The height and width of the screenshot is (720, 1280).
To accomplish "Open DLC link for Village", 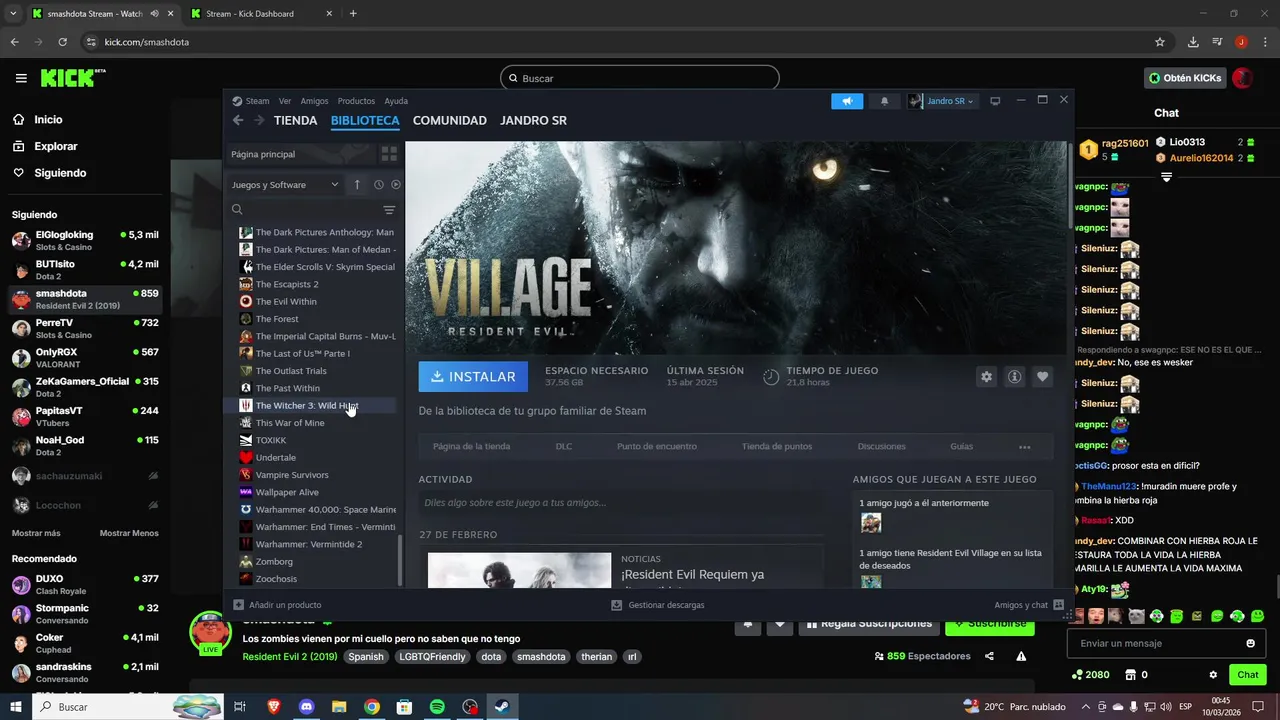I will [564, 447].
